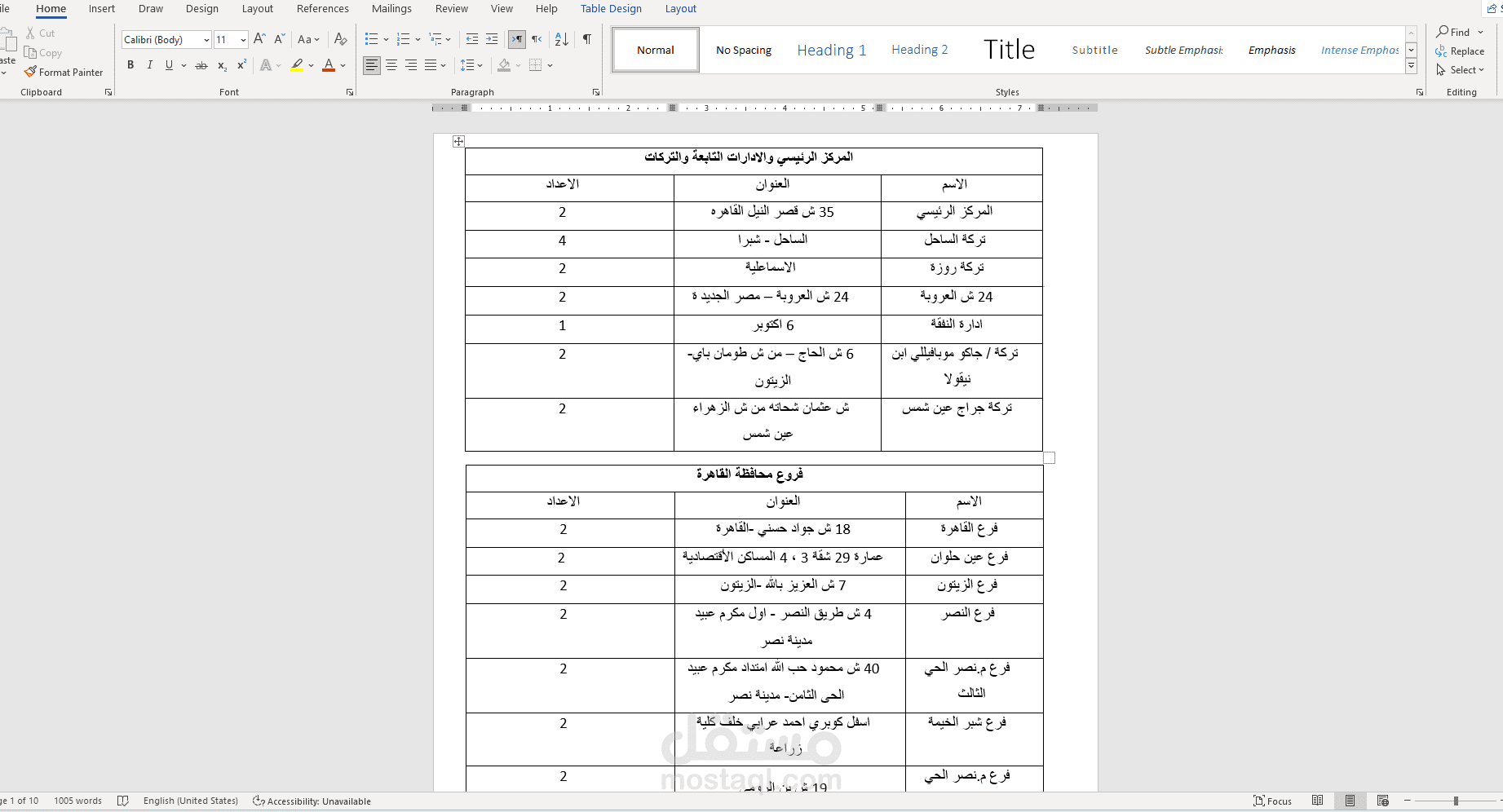This screenshot has height=812, width=1503.
Task: Open the Select dropdown in Editing
Action: 1460,70
